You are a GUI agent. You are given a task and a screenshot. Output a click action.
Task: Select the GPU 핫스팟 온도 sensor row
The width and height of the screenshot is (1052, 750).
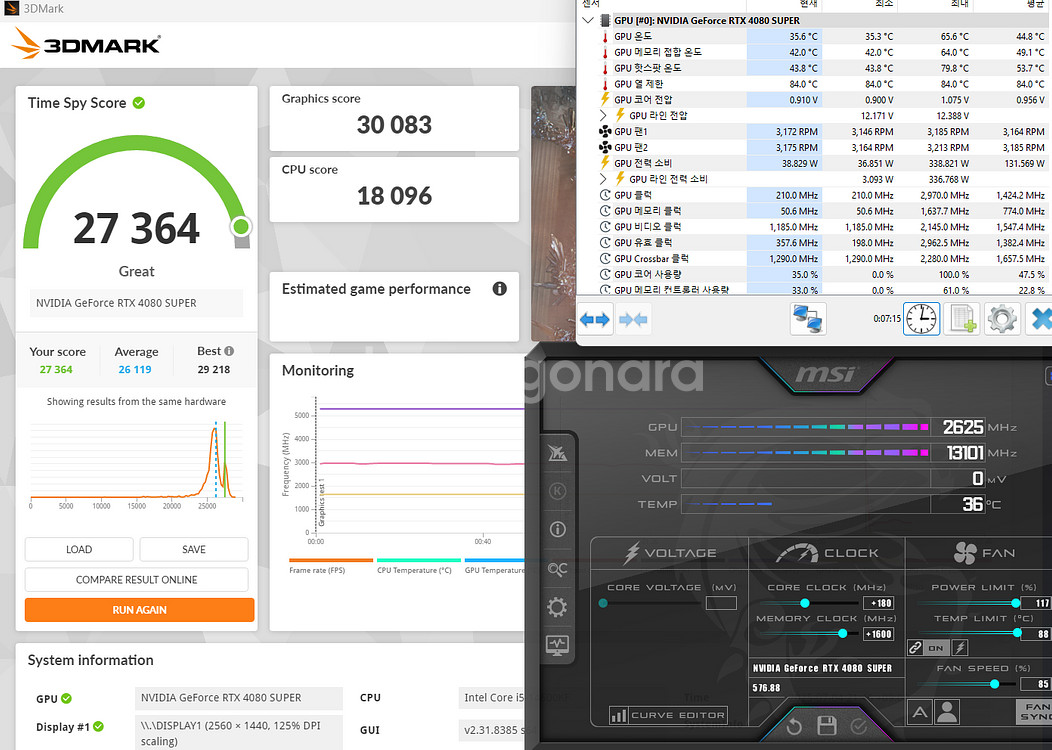tap(815, 68)
